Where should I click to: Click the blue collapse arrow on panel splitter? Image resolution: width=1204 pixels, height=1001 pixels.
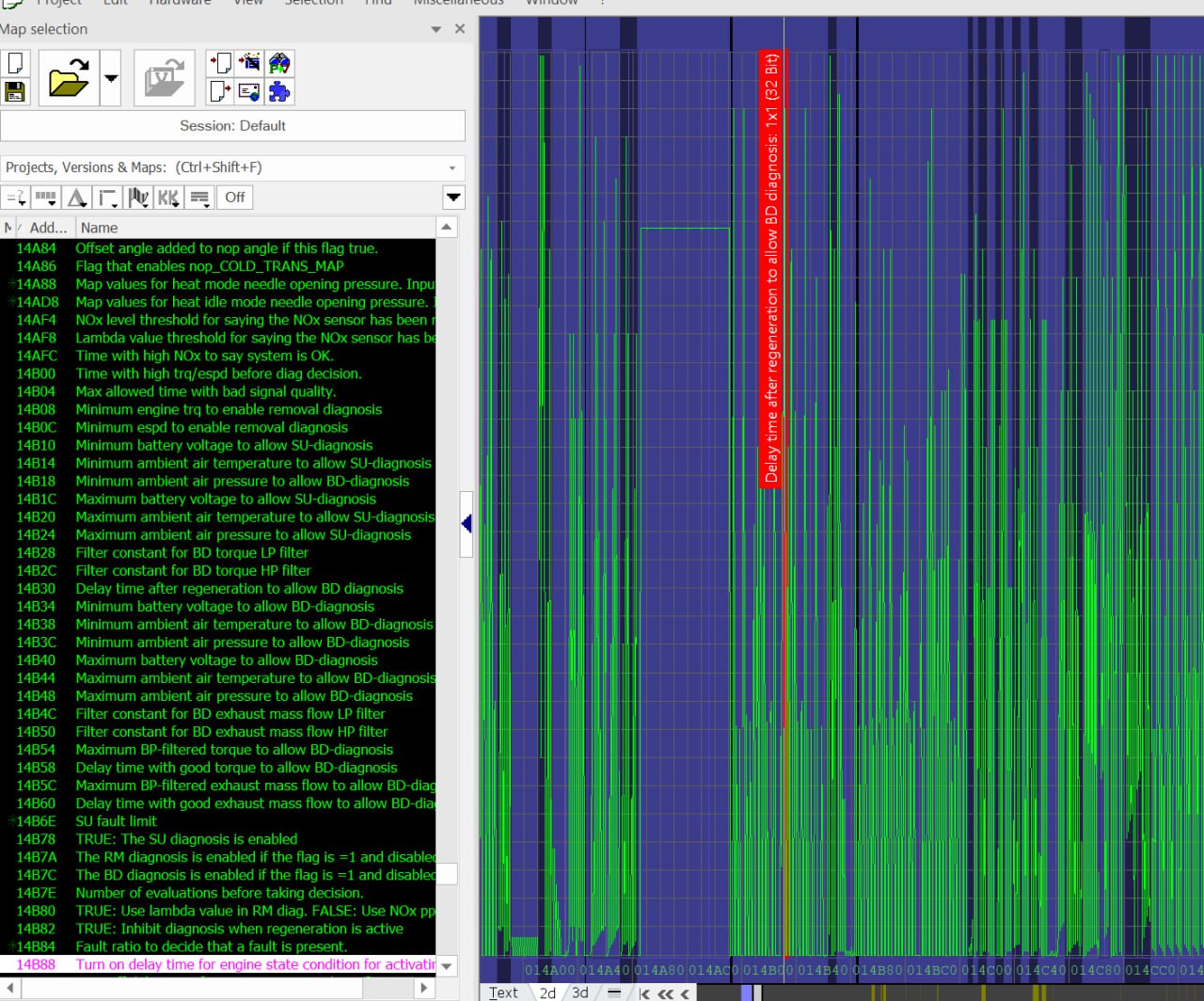[x=466, y=523]
